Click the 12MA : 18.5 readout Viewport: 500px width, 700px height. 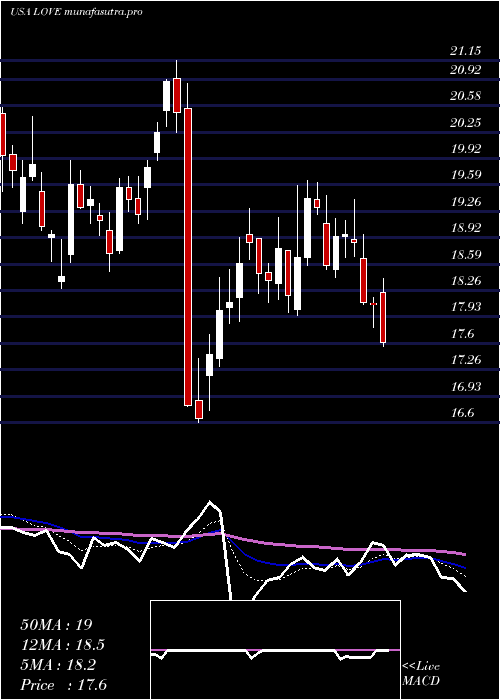[x=65, y=645]
